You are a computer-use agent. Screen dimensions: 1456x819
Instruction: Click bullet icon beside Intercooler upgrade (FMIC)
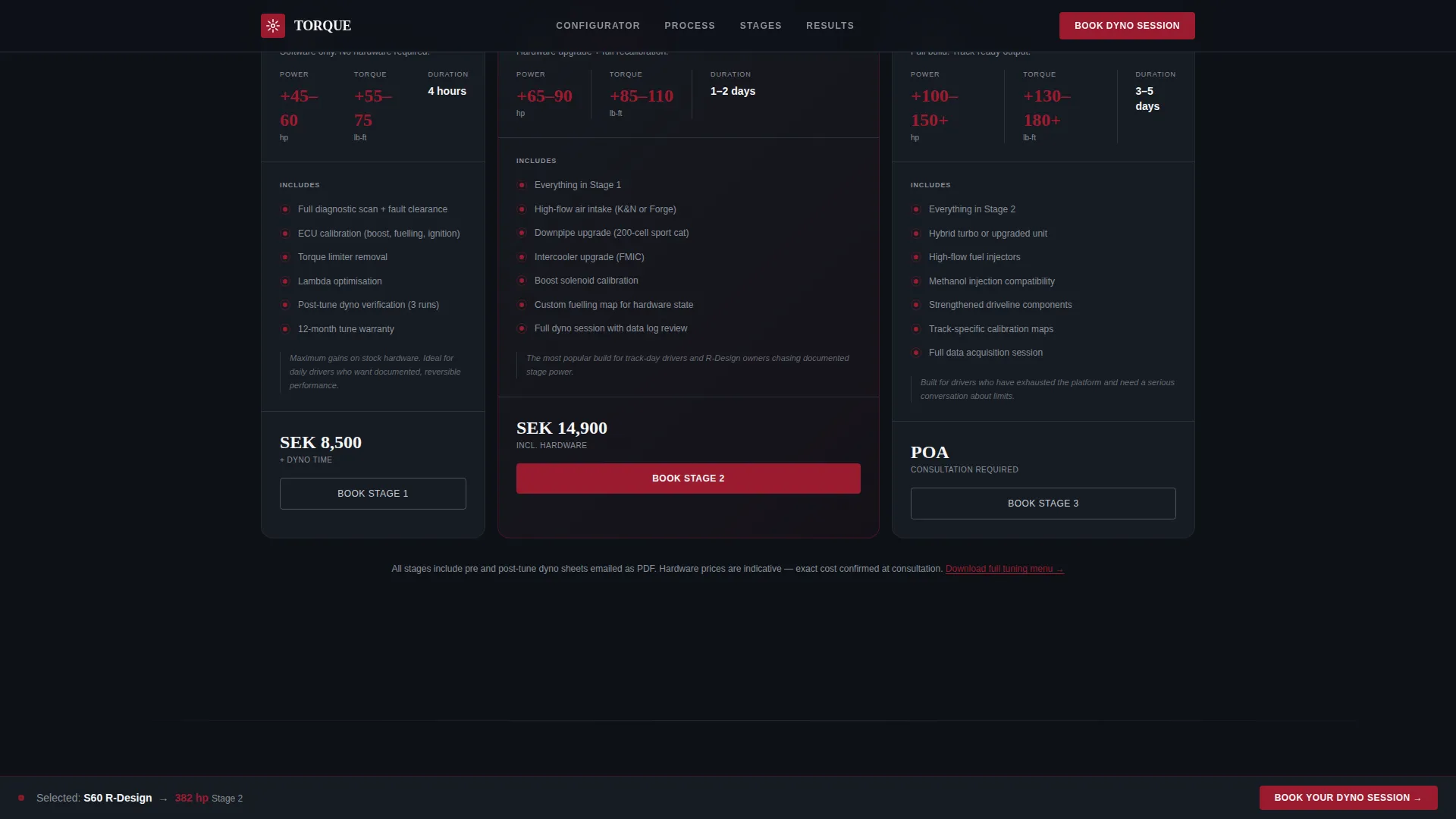(x=522, y=257)
